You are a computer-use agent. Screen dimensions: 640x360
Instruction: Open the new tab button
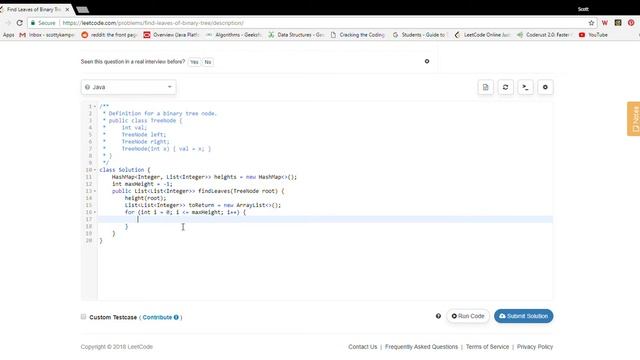click(82, 9)
